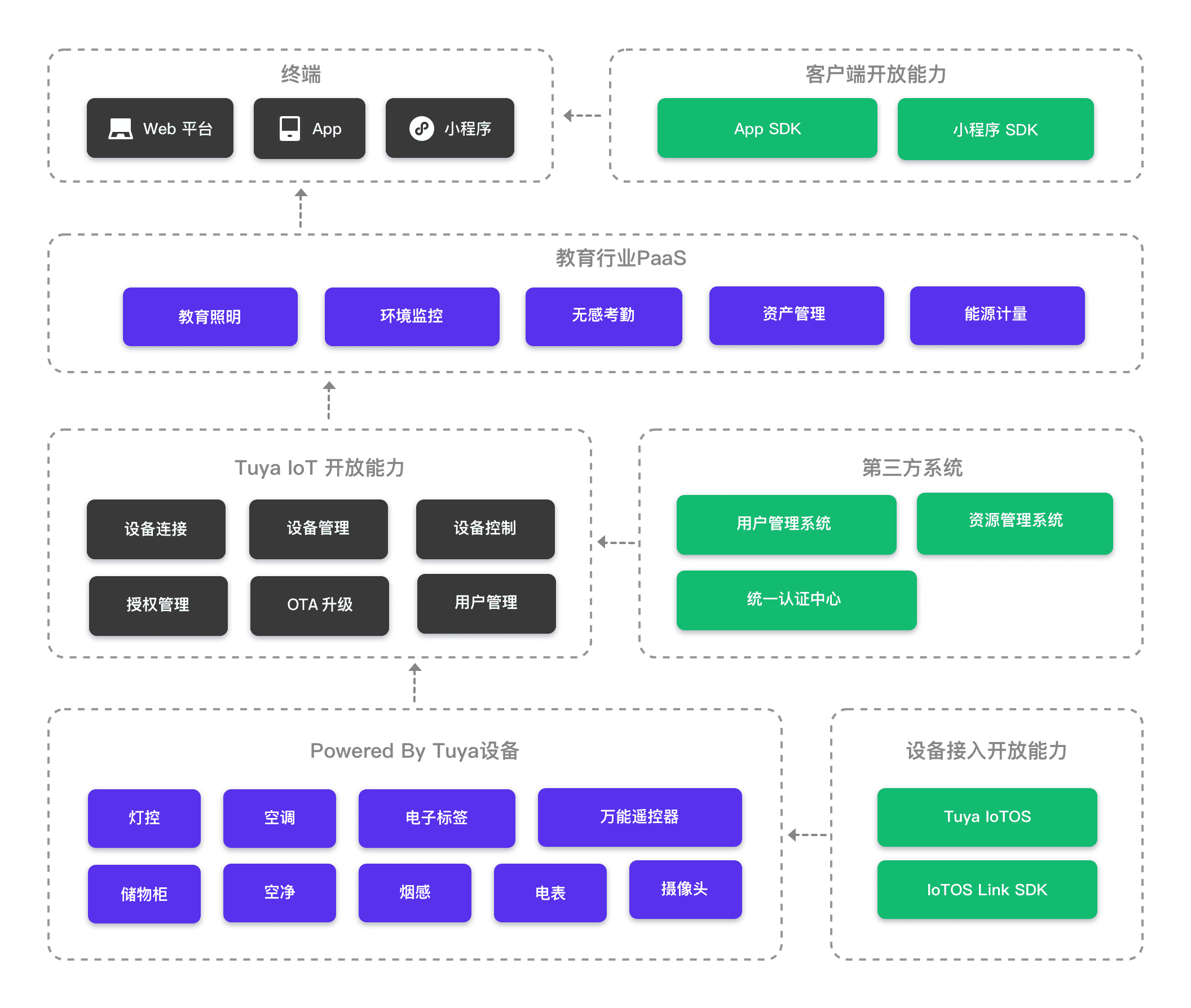
Task: Choose the 电子标签 device block
Action: pyautogui.click(x=436, y=818)
